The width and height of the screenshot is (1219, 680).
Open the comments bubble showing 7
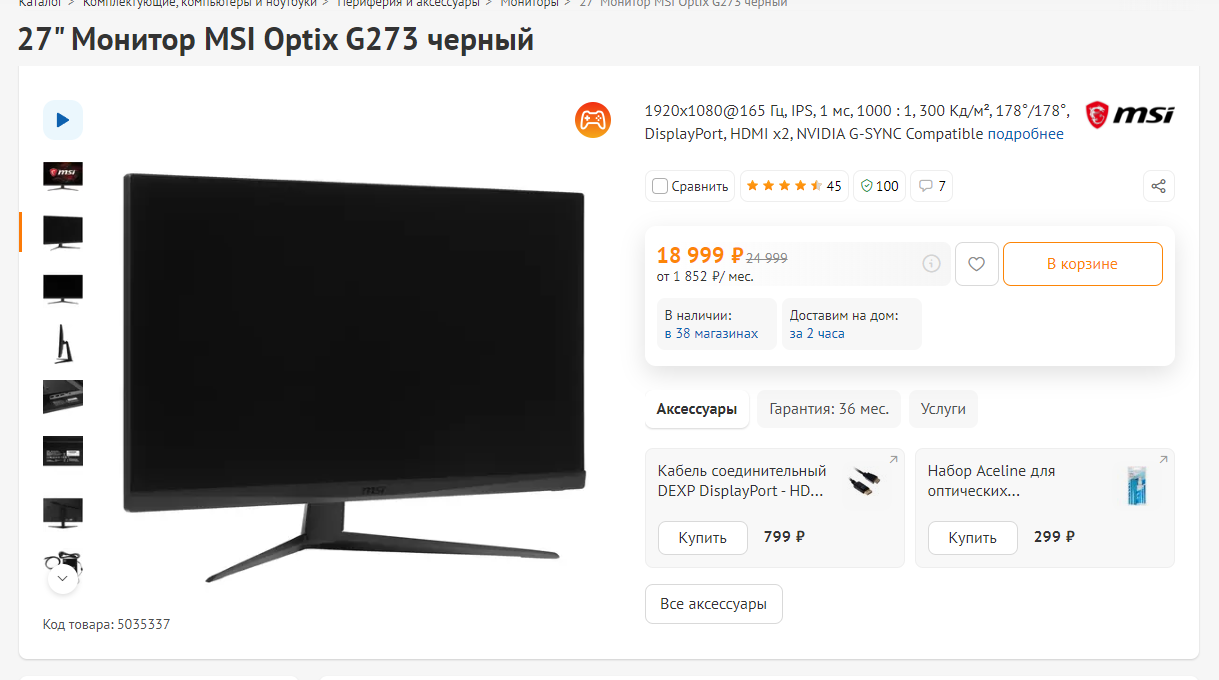point(931,186)
